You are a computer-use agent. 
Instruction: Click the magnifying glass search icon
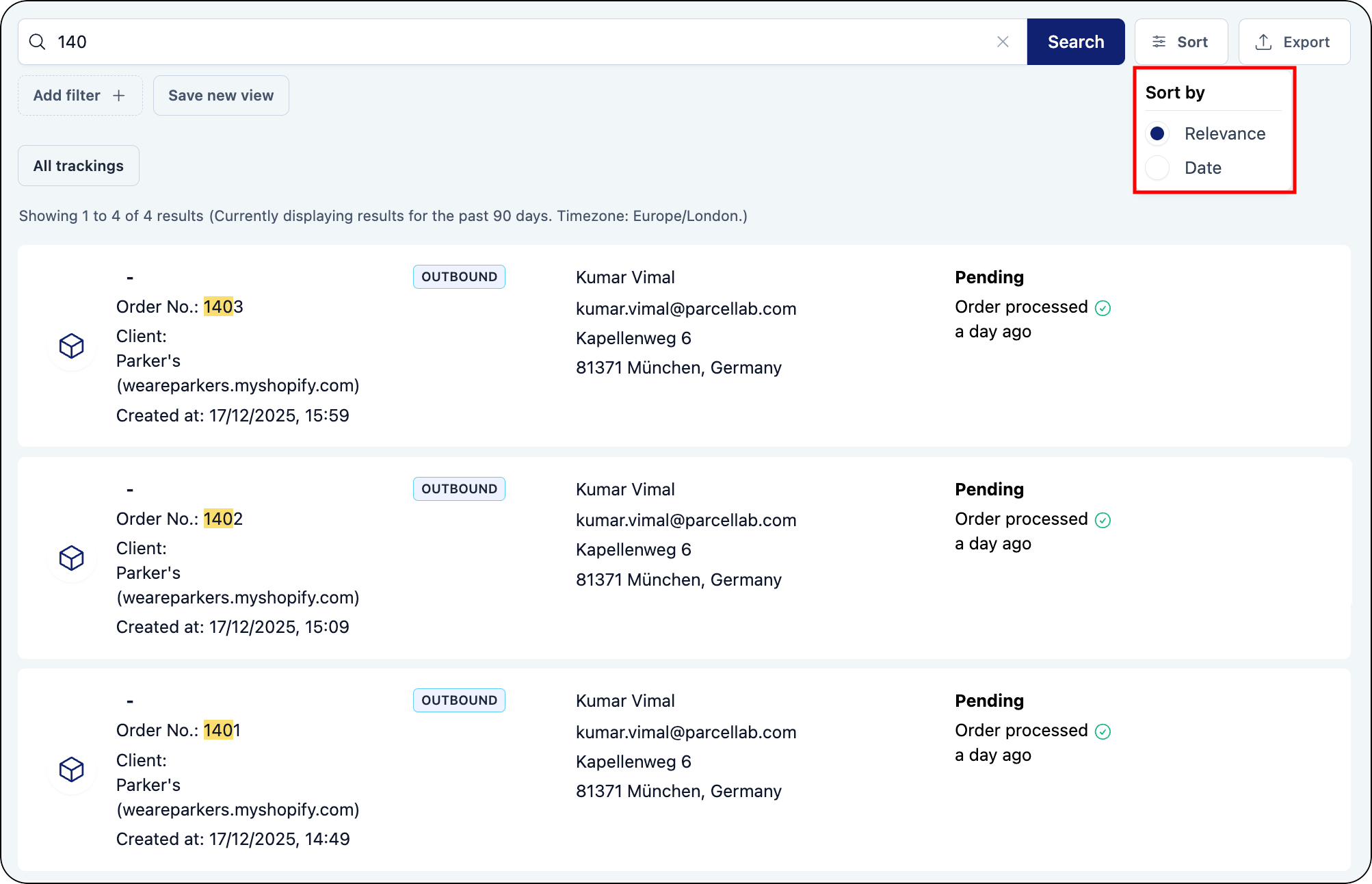[x=38, y=42]
